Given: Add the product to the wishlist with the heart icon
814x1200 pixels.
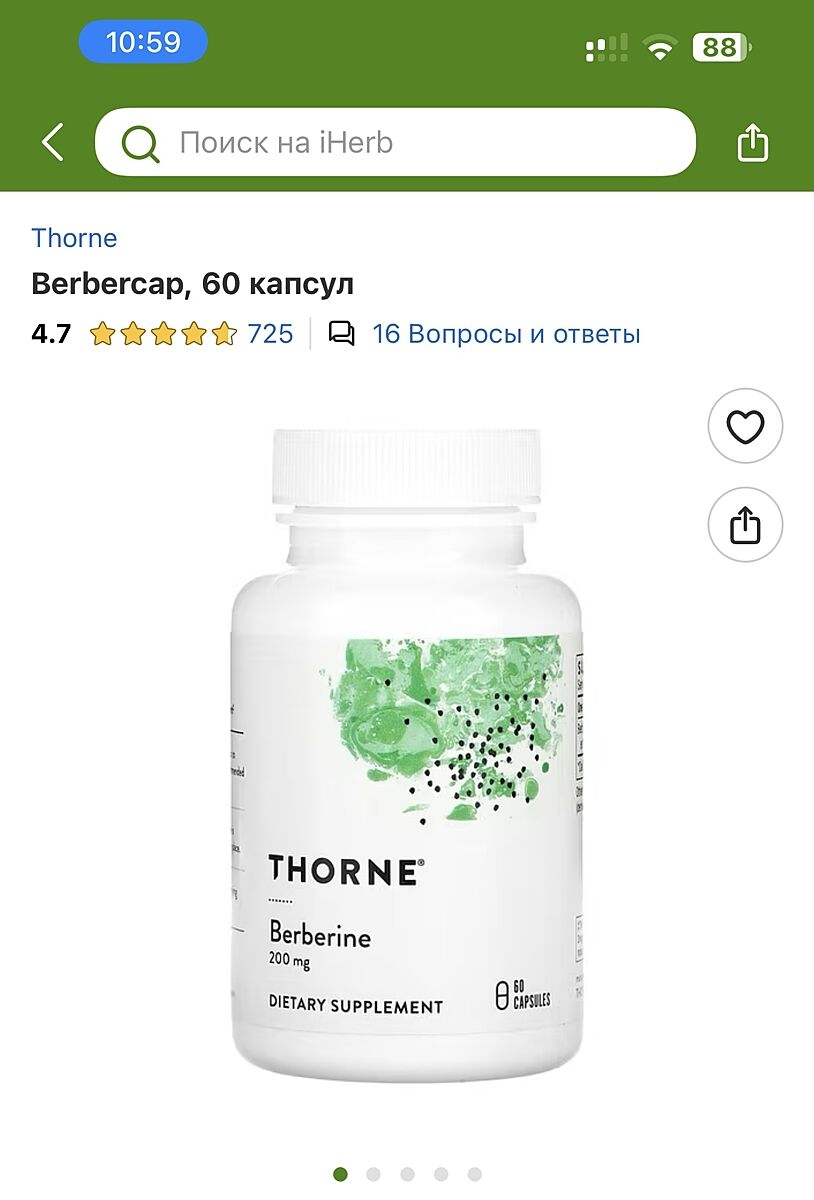Looking at the screenshot, I should [x=745, y=426].
